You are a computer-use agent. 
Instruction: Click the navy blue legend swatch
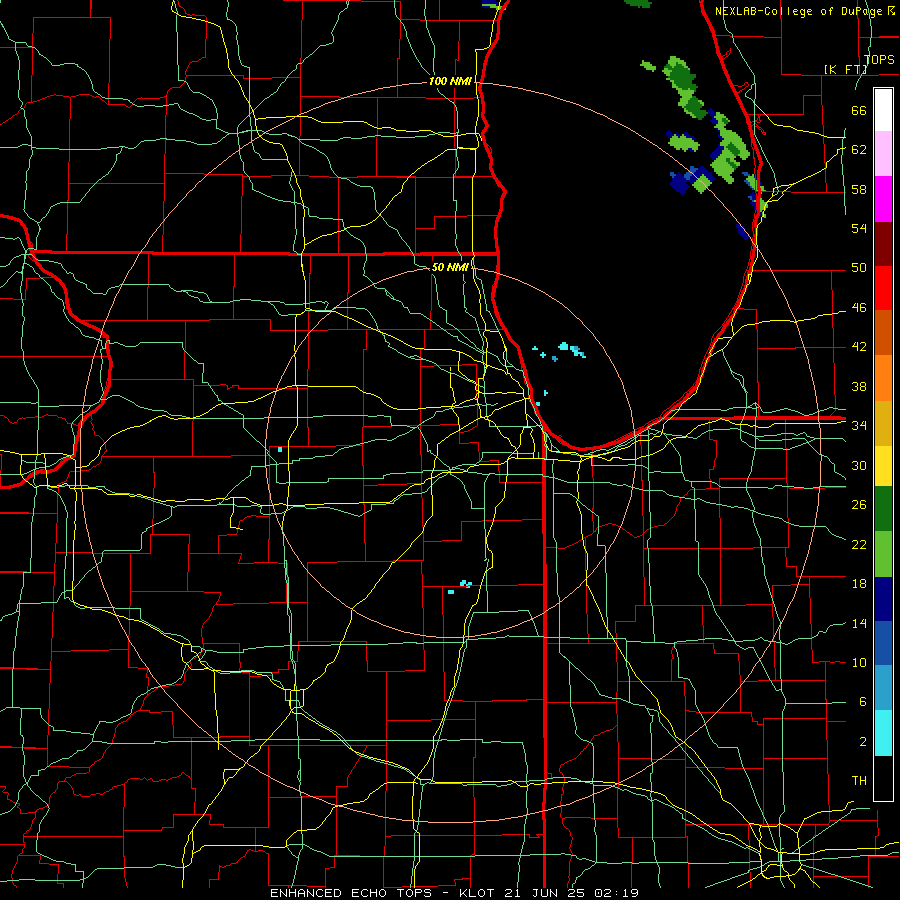point(883,599)
